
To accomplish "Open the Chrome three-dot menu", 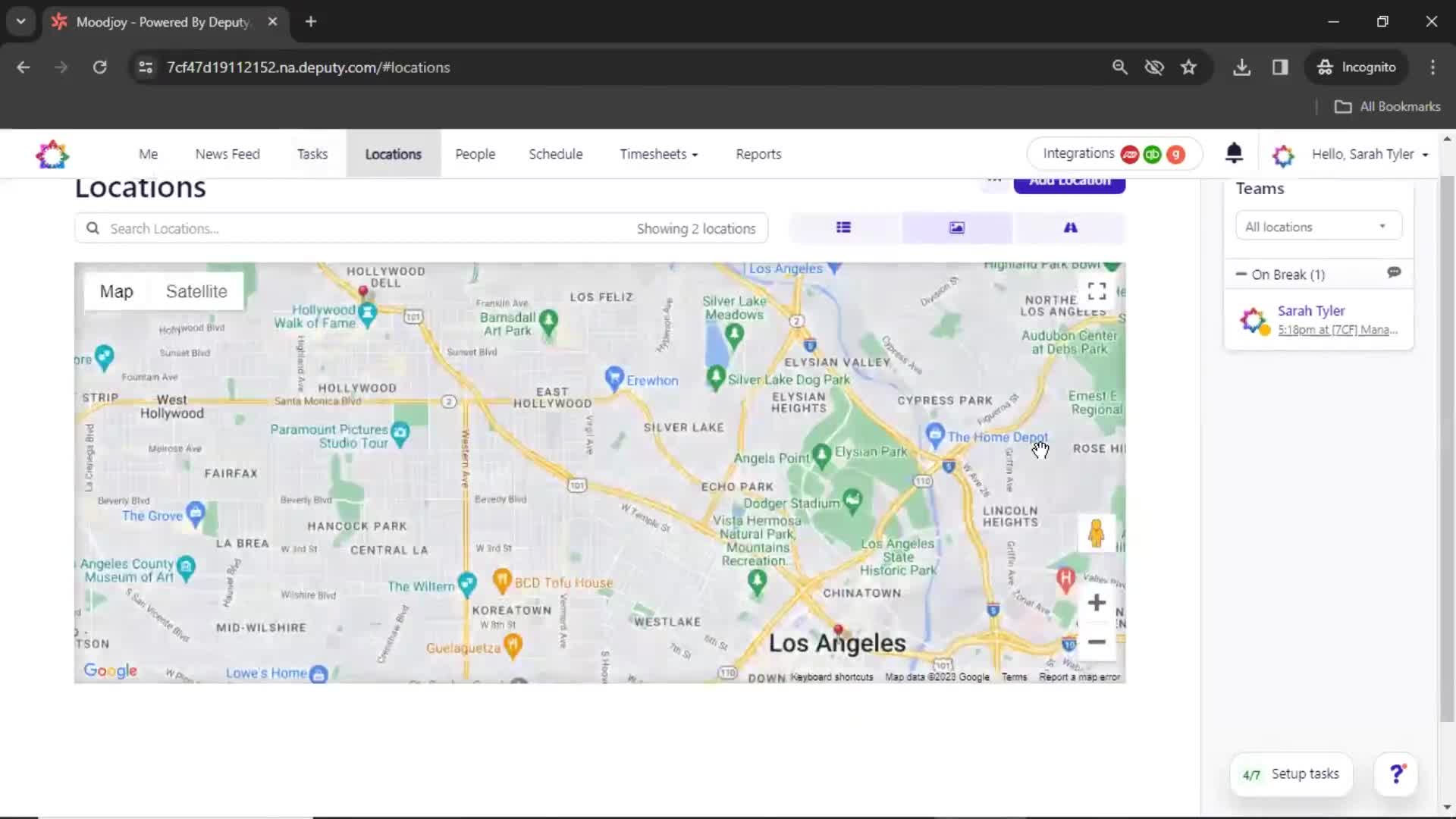I will click(1432, 67).
